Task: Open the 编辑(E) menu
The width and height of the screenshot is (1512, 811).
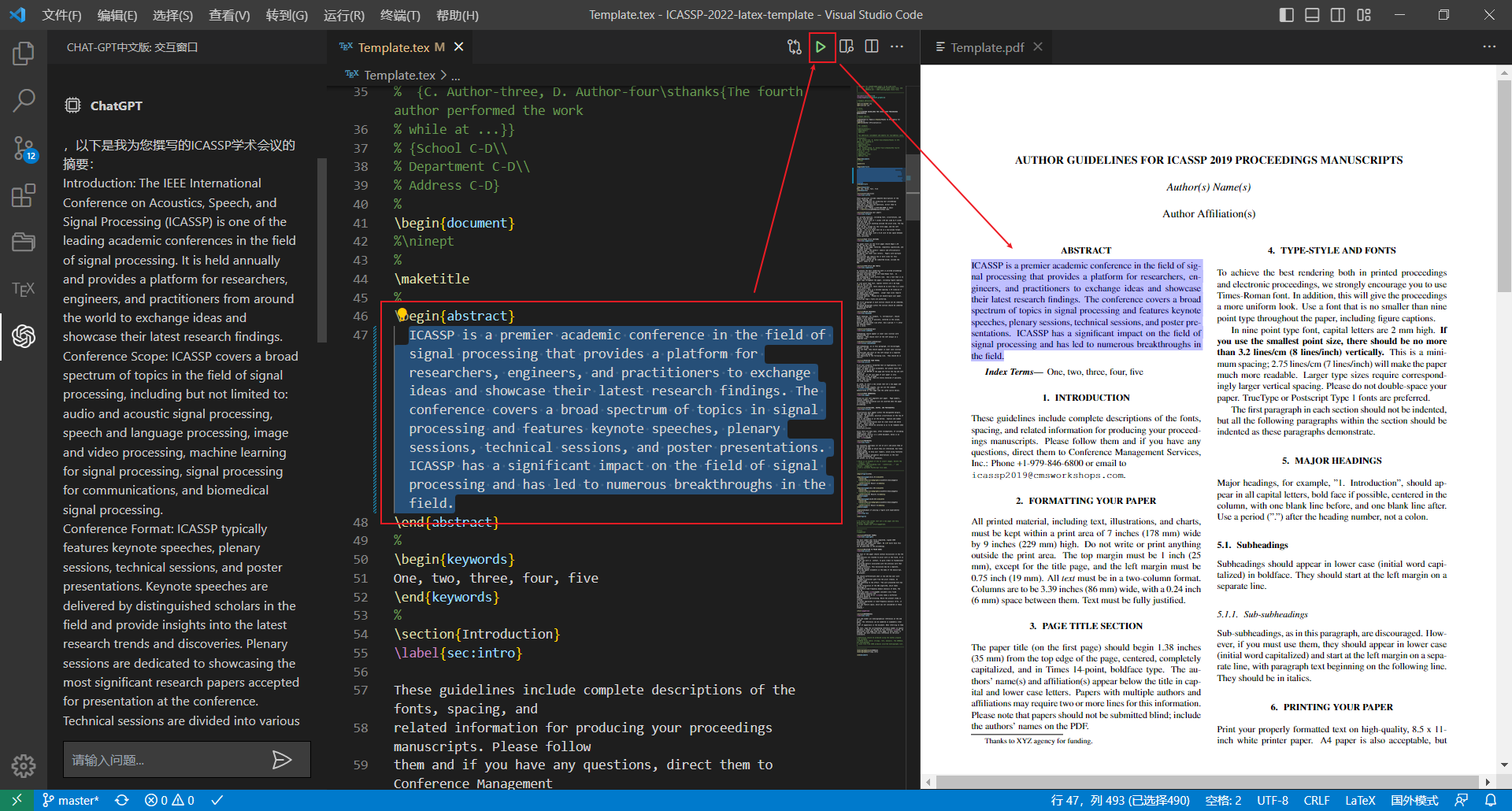Action: pyautogui.click(x=117, y=15)
